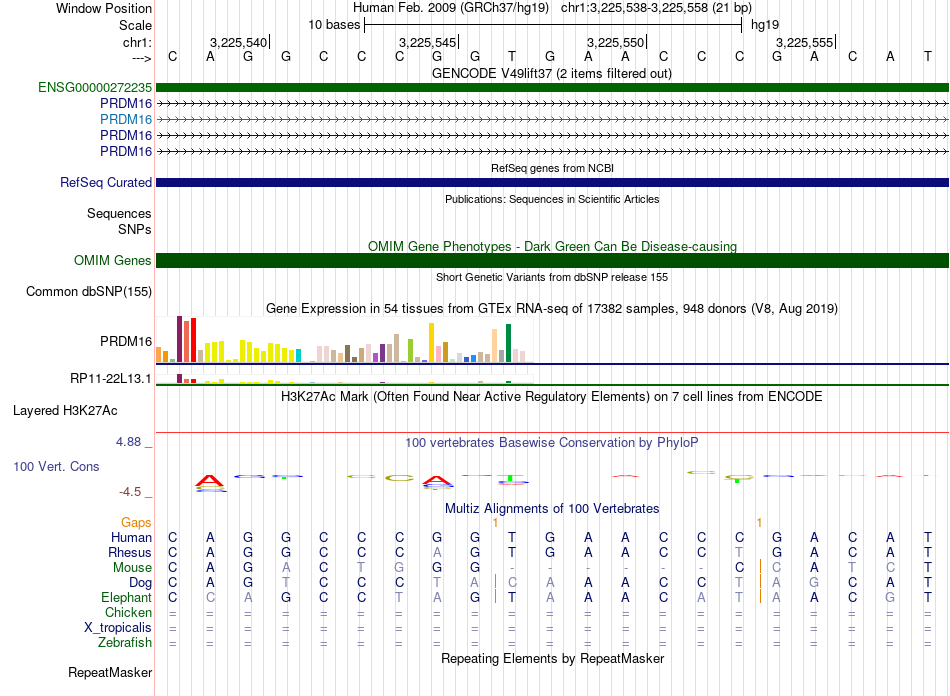Click the PRDM16 GTEx expression label
This screenshot has width=950, height=696.
(126, 342)
